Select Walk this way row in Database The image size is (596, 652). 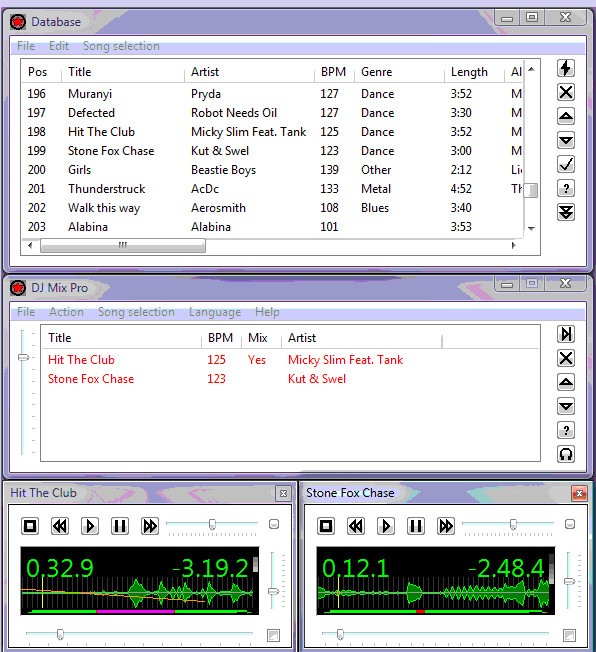272,208
